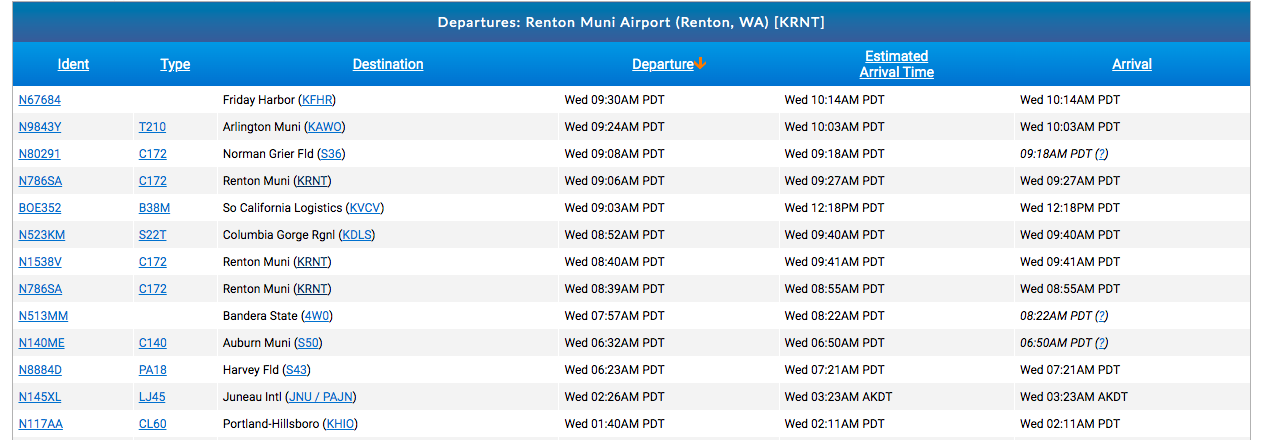Open flight N145XL details
Screen dimensions: 1266x440
coord(40,397)
